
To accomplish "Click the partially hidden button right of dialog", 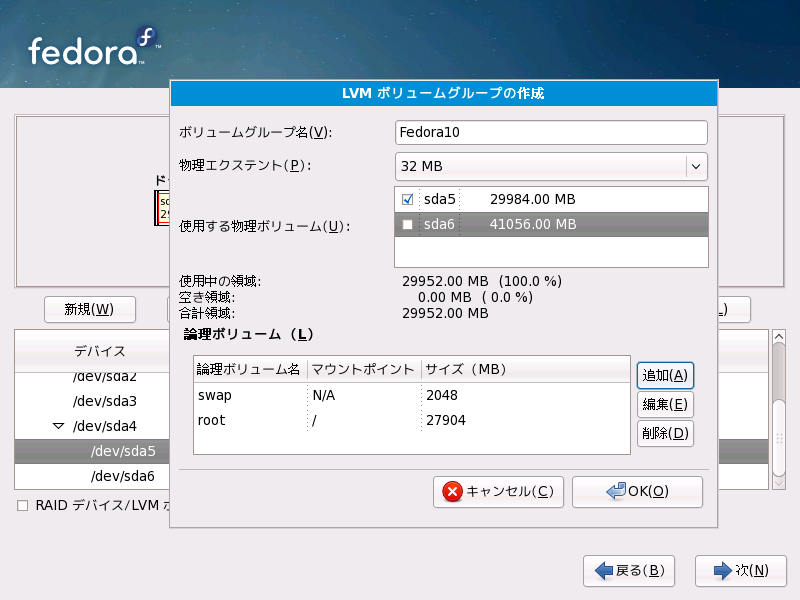I will 734,310.
